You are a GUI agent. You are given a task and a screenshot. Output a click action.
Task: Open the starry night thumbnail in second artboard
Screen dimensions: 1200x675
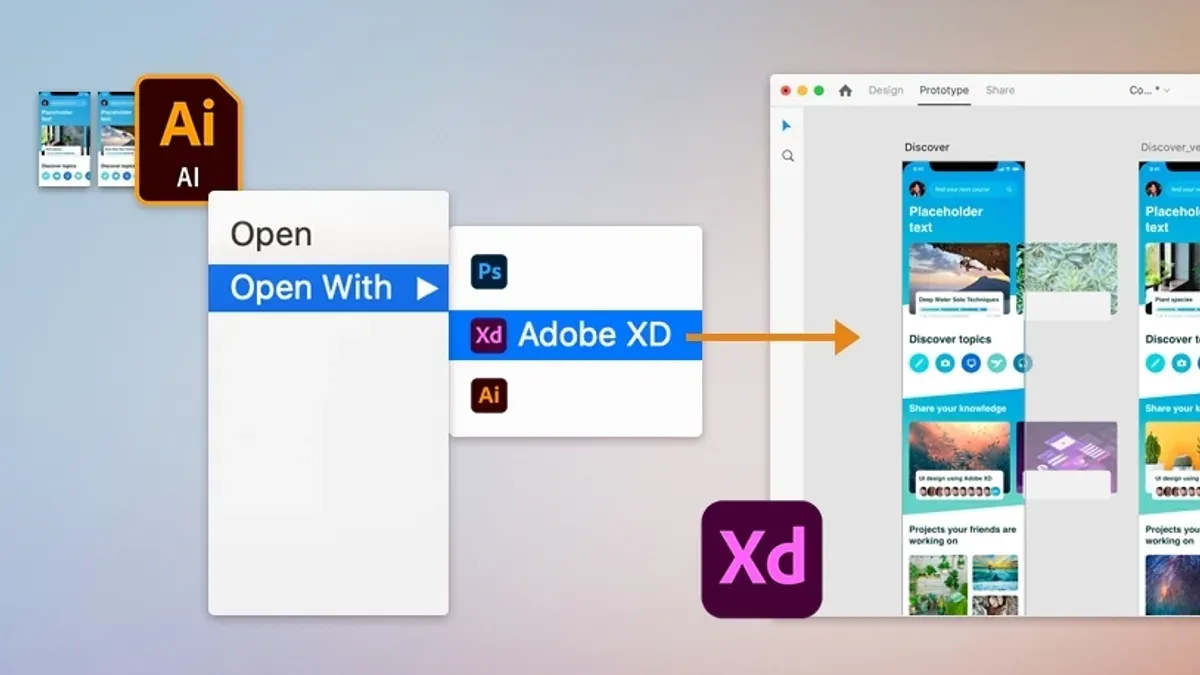(x=1172, y=584)
